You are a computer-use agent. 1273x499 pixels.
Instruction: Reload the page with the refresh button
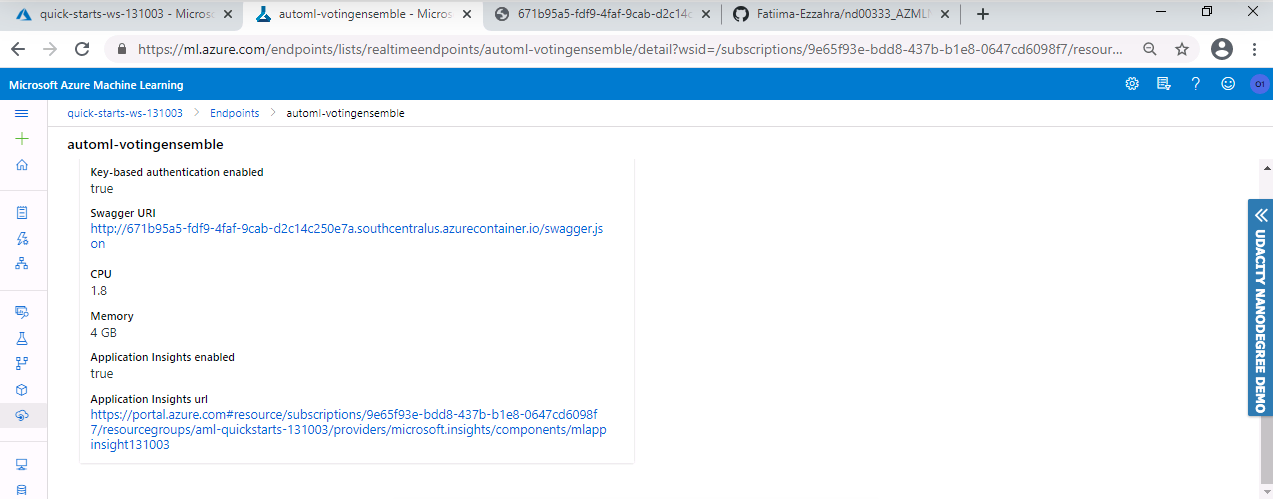tap(82, 48)
